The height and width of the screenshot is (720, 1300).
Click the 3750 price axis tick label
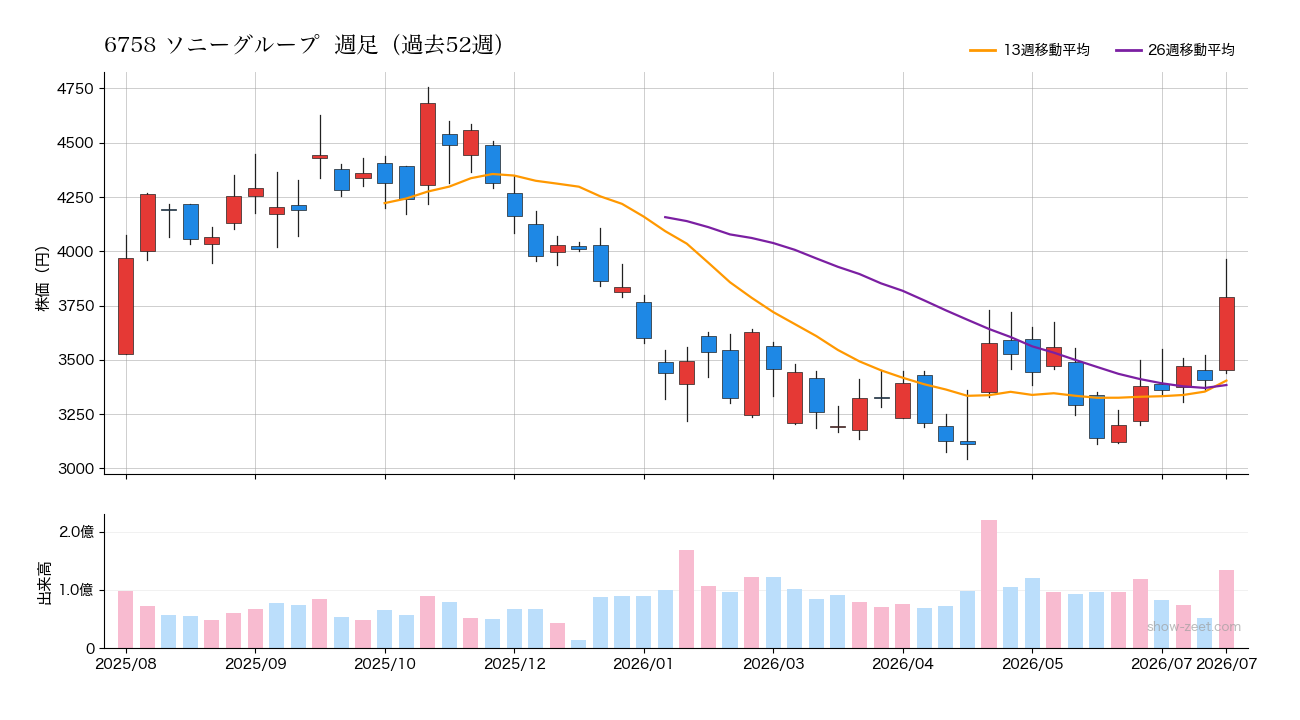pos(76,306)
